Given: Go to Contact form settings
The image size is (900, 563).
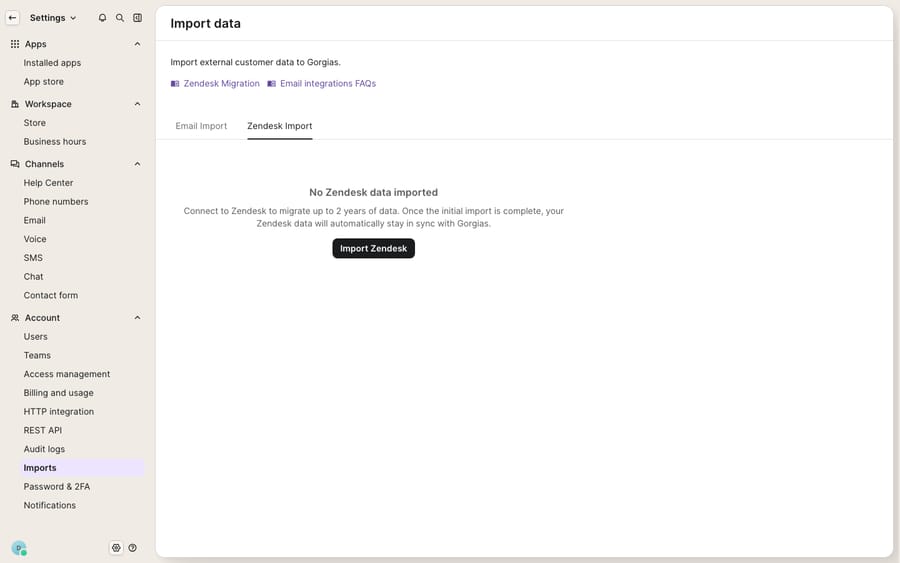Looking at the screenshot, I should 51,296.
